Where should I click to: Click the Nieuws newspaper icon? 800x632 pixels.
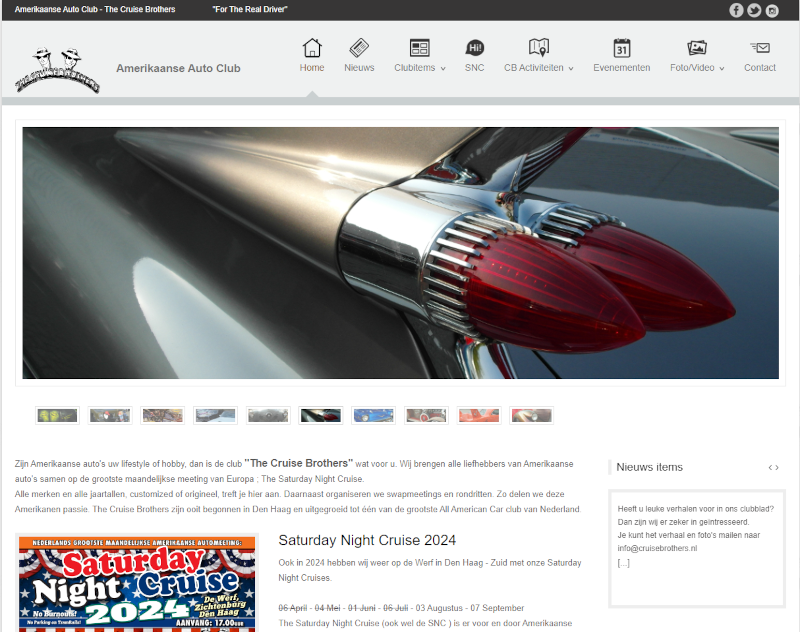coord(358,48)
